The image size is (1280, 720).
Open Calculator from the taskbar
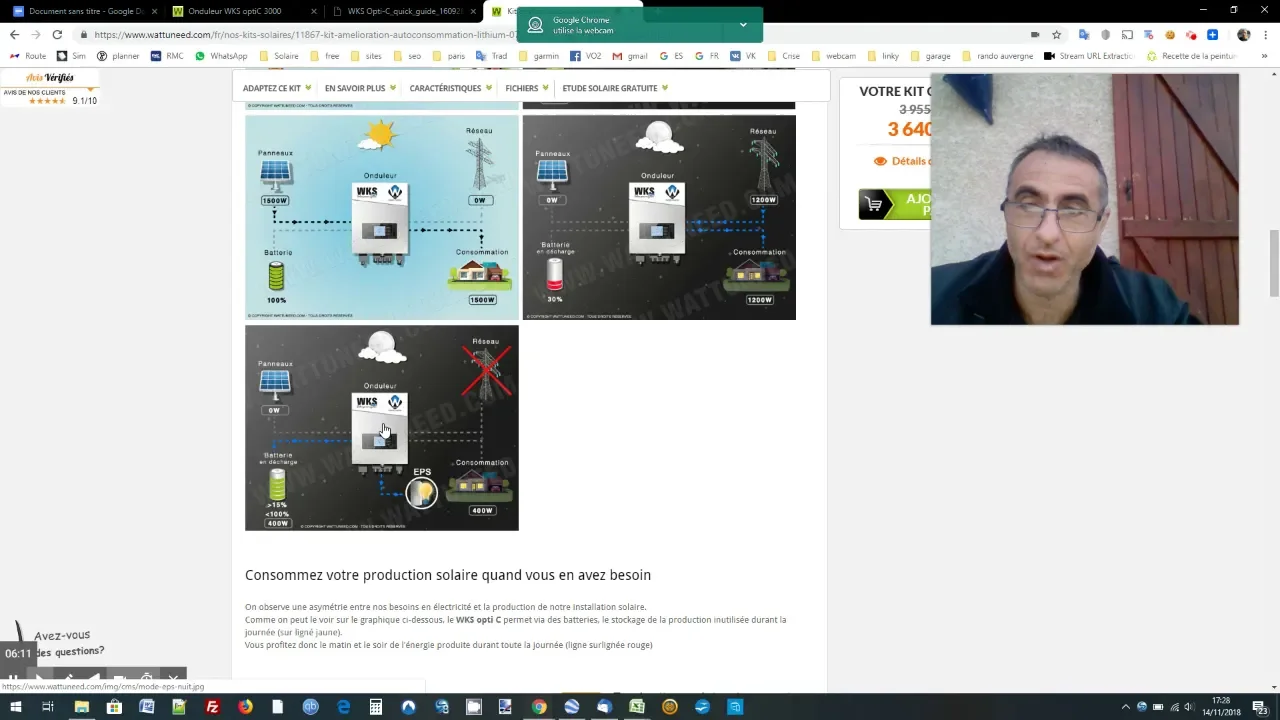click(376, 707)
